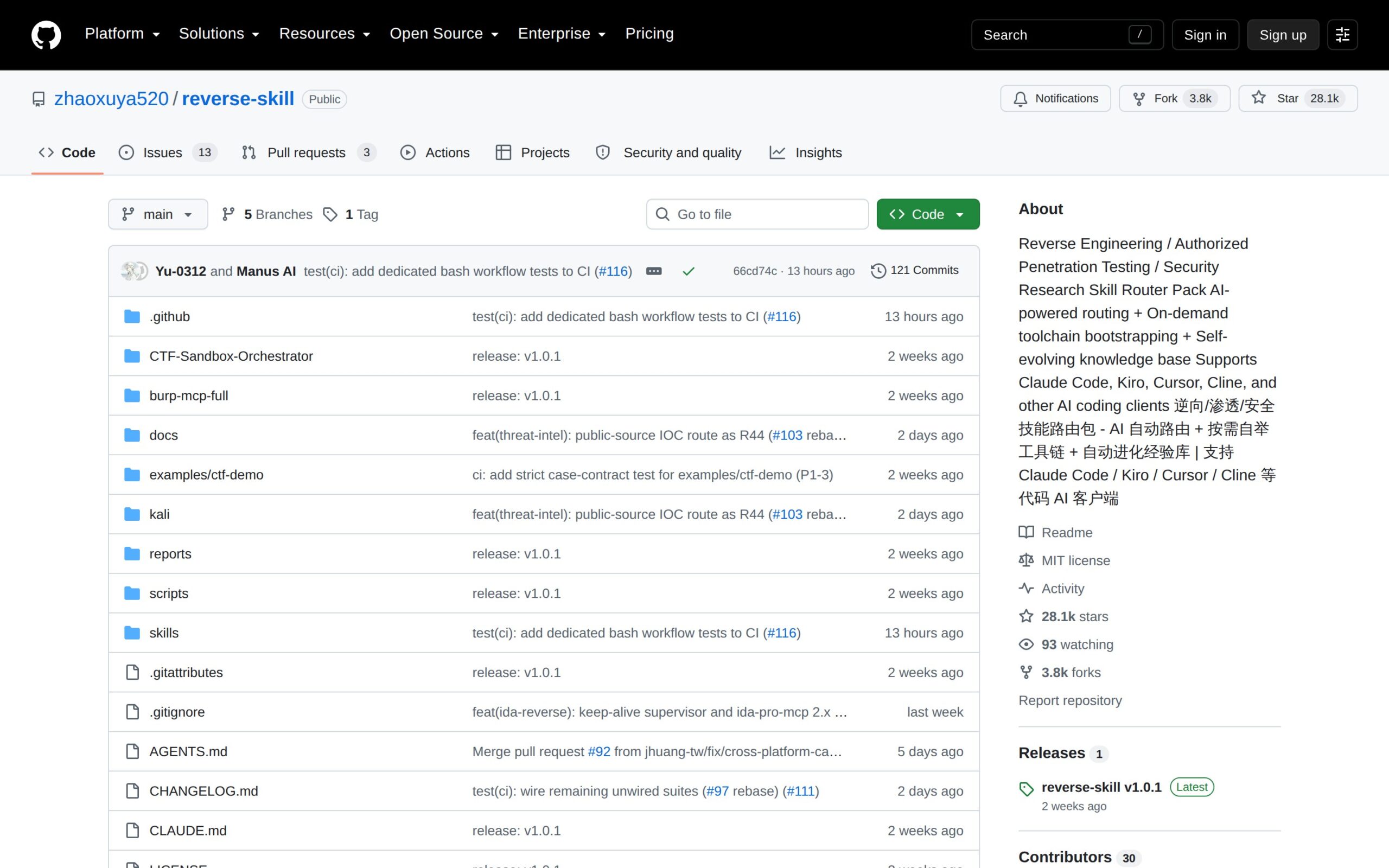Expand the Open Source menu
Viewport: 1389px width, 868px height.
click(x=444, y=34)
